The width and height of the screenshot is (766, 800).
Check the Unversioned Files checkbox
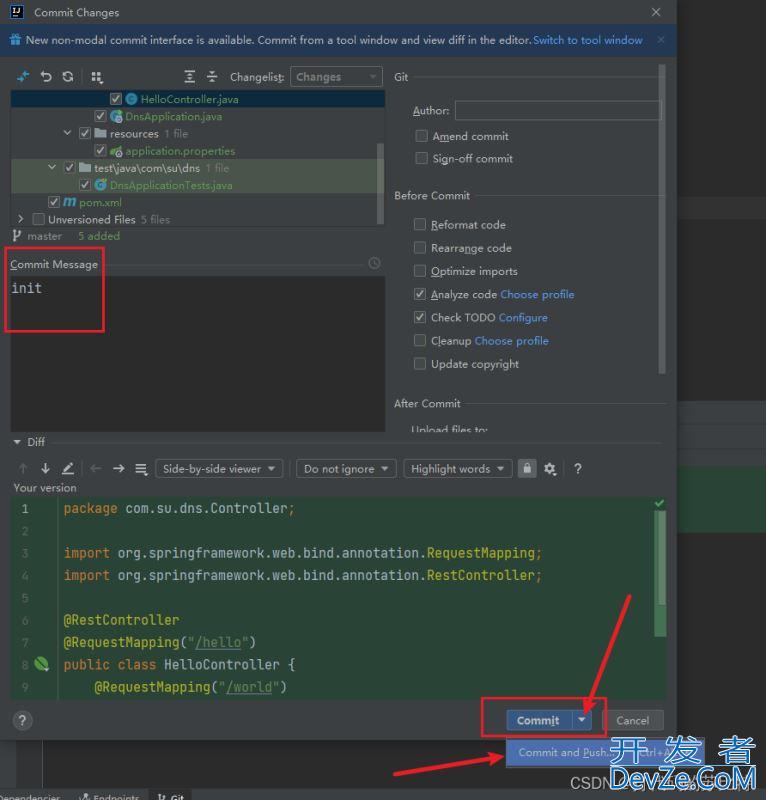coord(38,219)
